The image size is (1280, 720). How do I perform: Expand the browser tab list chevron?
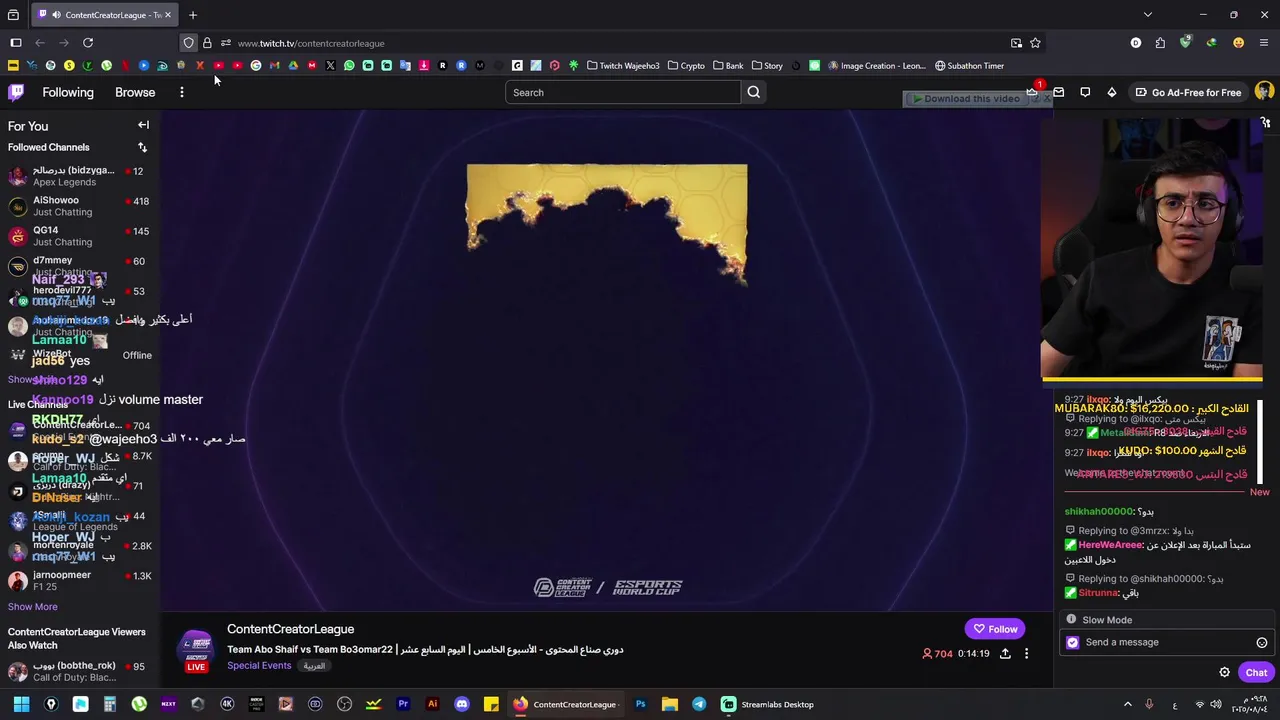click(1148, 15)
